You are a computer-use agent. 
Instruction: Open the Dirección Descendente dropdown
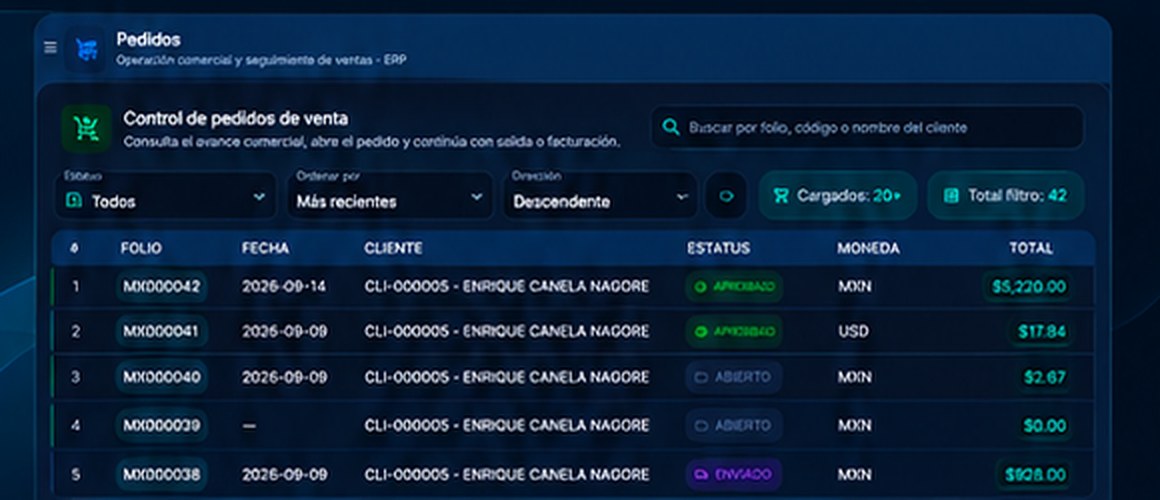(x=601, y=195)
